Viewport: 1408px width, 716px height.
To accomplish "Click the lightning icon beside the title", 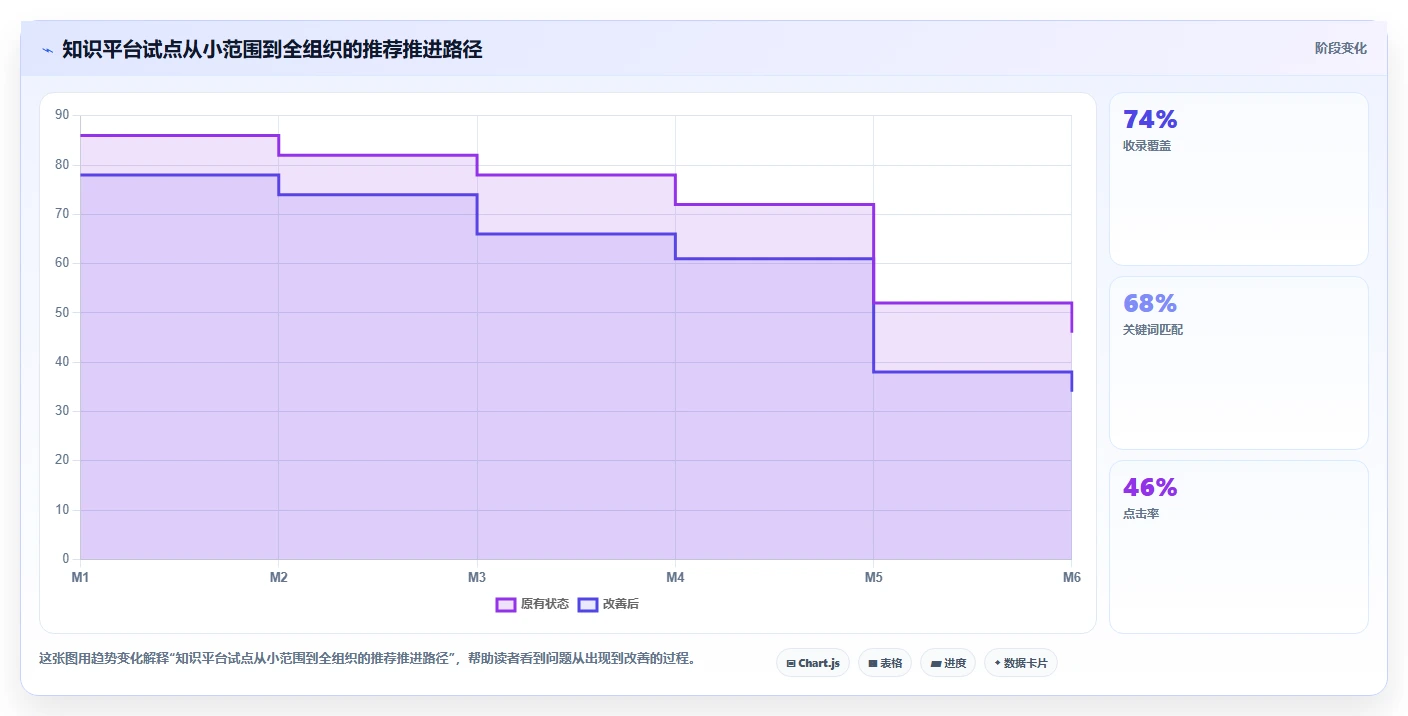I will pyautogui.click(x=47, y=50).
